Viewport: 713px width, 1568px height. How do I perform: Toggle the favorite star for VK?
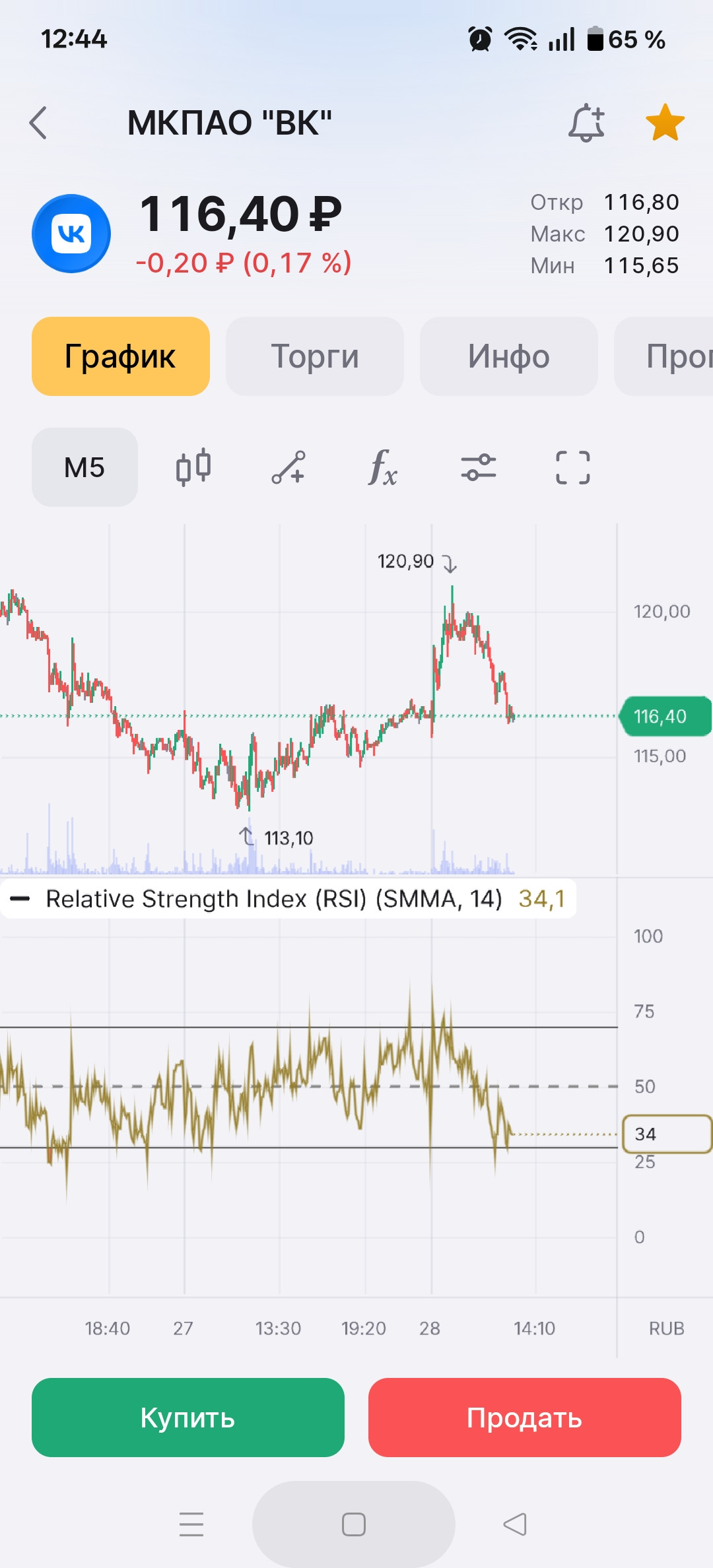click(665, 123)
